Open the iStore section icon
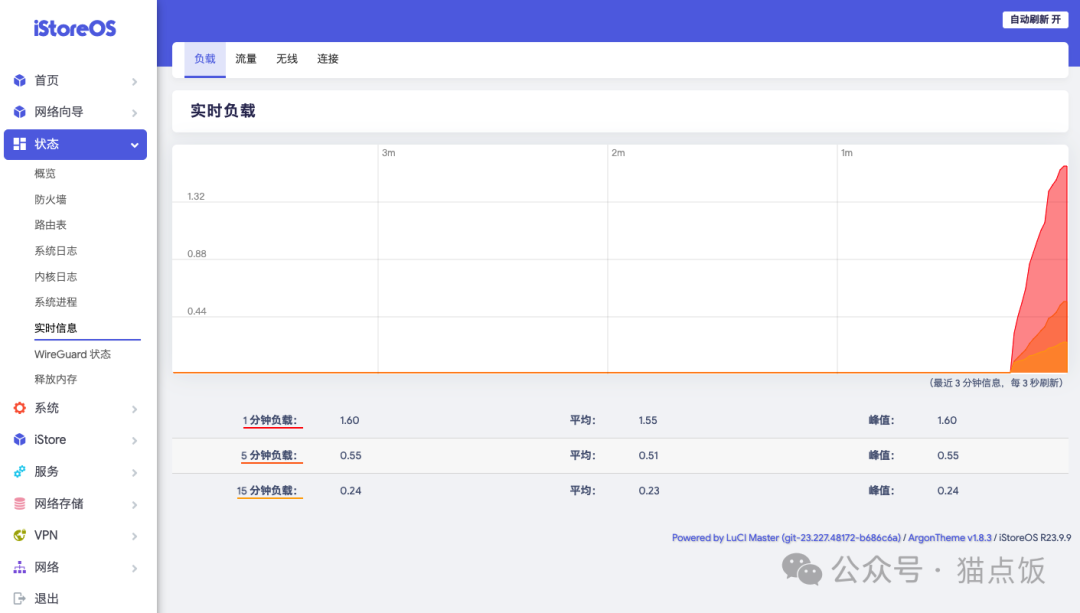Image resolution: width=1080 pixels, height=613 pixels. tap(18, 440)
